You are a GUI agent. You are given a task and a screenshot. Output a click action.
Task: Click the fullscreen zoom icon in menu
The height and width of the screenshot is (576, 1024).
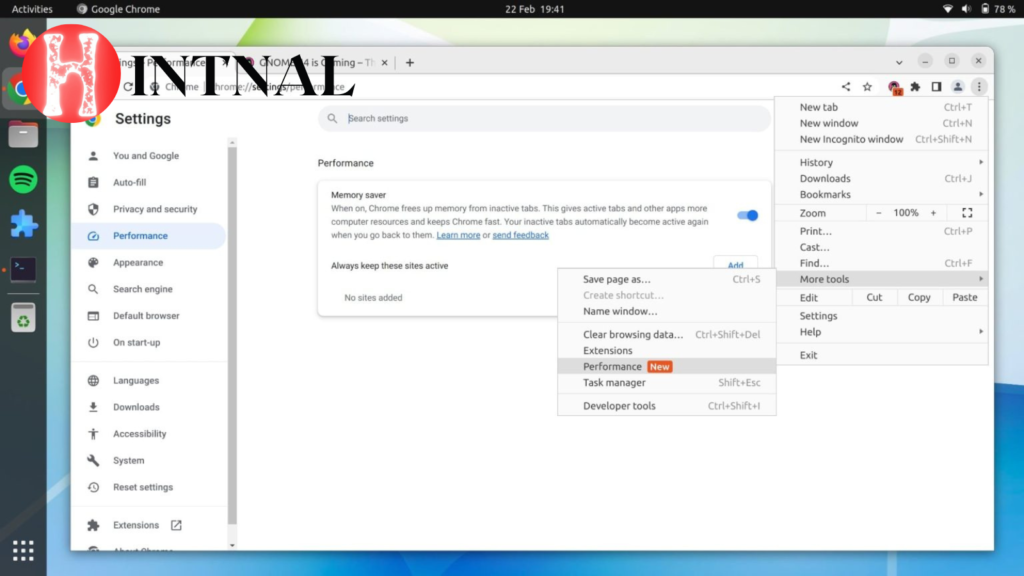coord(967,213)
